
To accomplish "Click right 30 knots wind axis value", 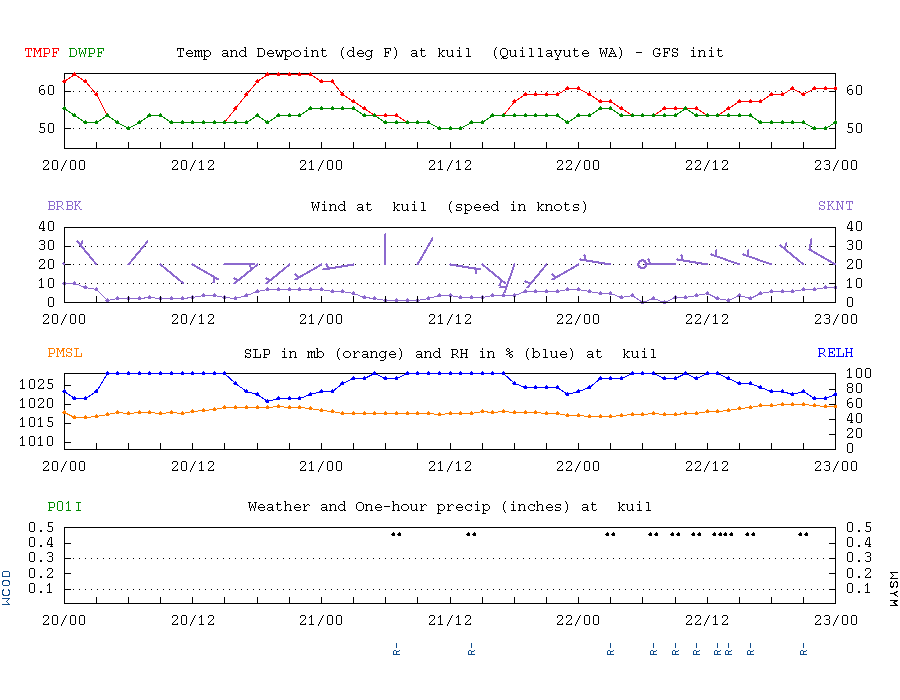I will pos(855,245).
